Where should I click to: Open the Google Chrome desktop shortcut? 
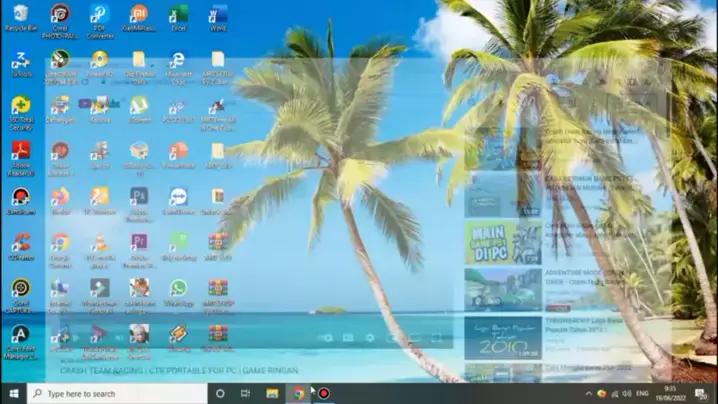60,242
